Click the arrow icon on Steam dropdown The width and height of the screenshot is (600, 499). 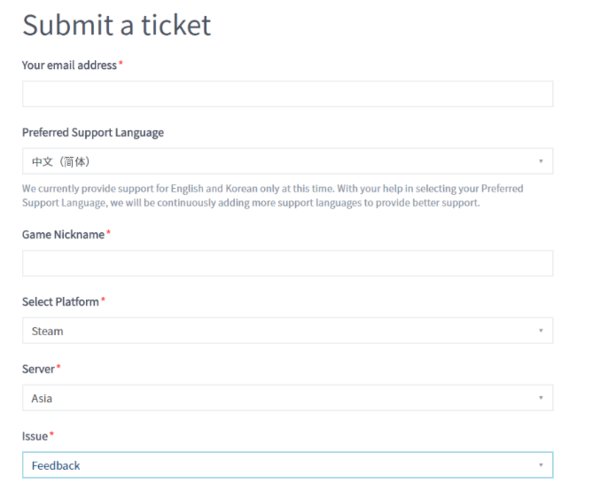(x=540, y=331)
